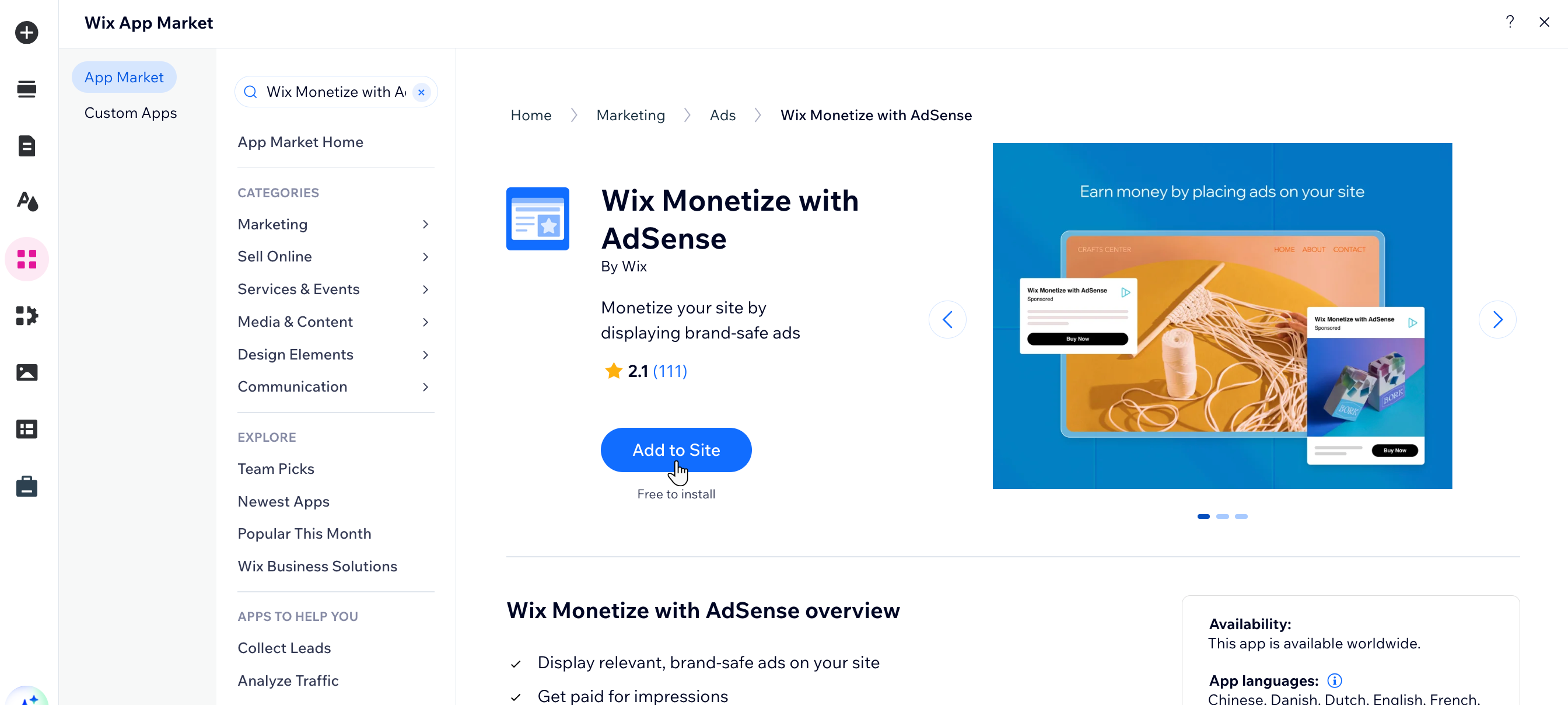This screenshot has width=1568, height=705.
Task: Open the Collect Leads app link
Action: click(x=284, y=648)
